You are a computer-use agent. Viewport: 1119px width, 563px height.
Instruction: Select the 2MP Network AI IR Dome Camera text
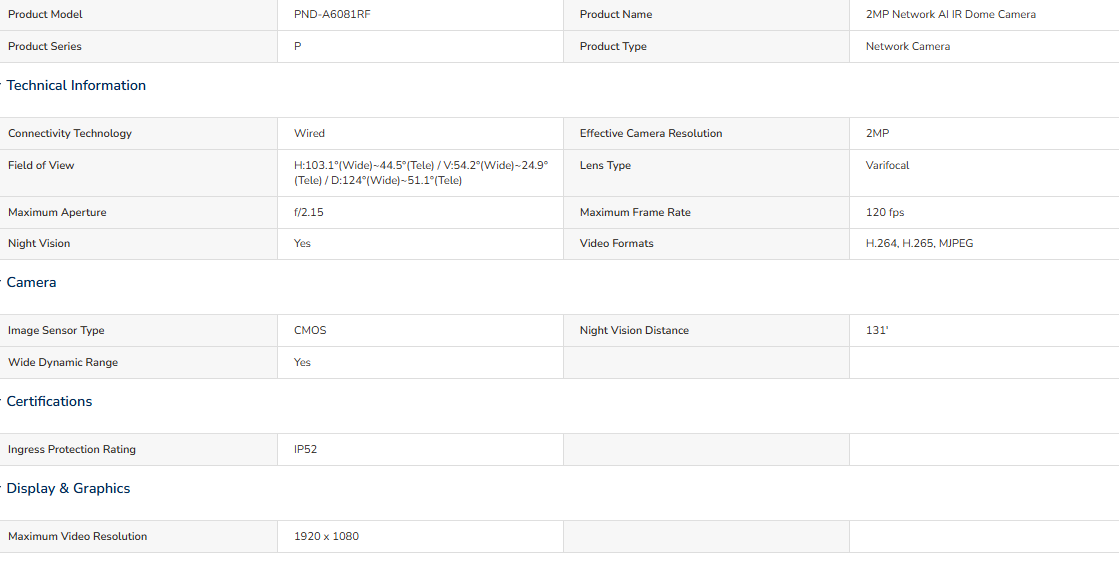tap(951, 15)
